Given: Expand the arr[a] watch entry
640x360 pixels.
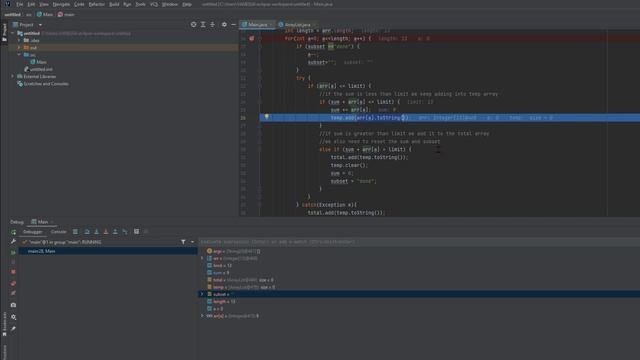Looking at the screenshot, I should 202,316.
